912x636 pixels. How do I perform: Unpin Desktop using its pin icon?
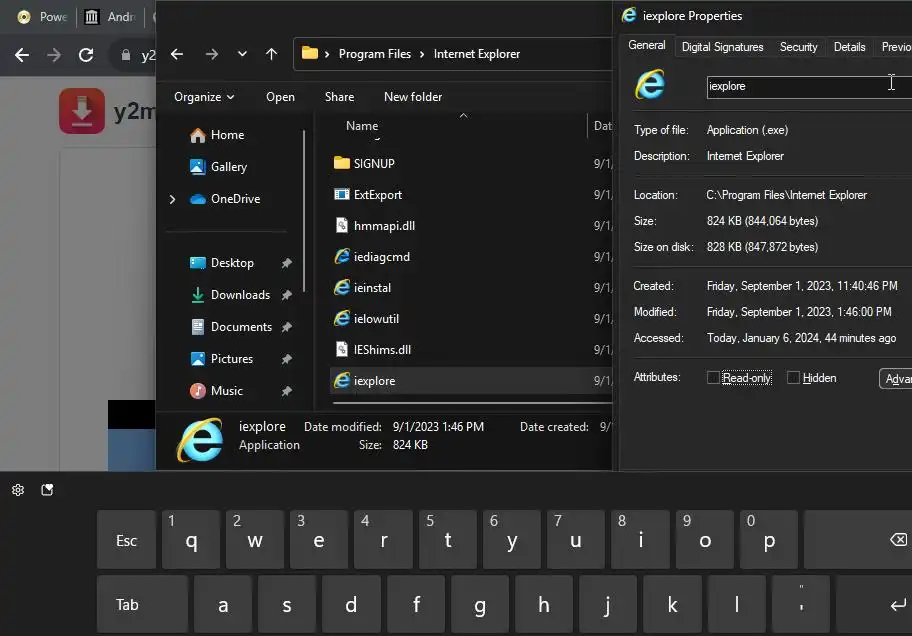[x=287, y=264]
